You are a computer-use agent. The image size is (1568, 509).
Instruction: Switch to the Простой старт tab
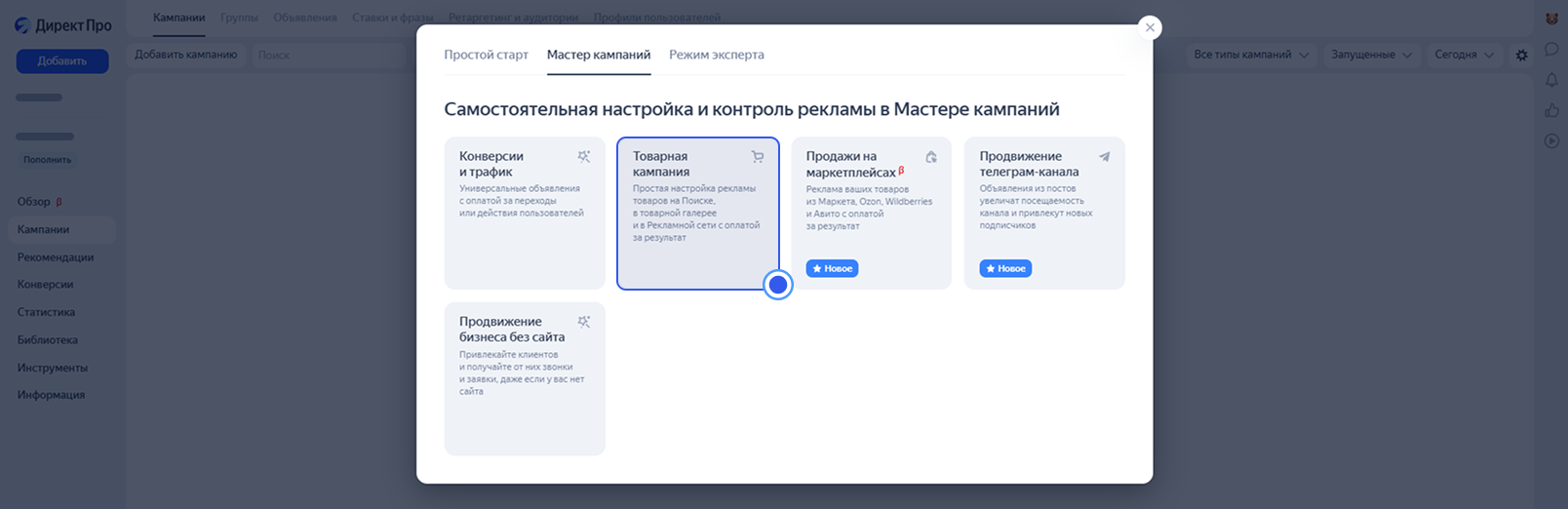(x=486, y=55)
